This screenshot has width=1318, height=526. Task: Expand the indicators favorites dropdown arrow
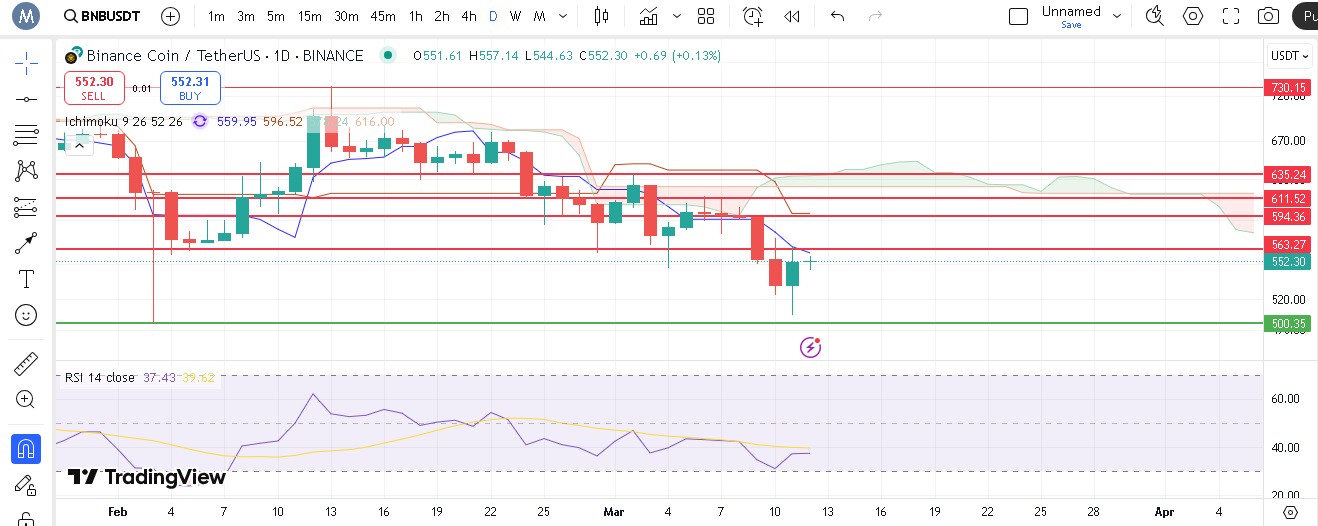pyautogui.click(x=678, y=16)
